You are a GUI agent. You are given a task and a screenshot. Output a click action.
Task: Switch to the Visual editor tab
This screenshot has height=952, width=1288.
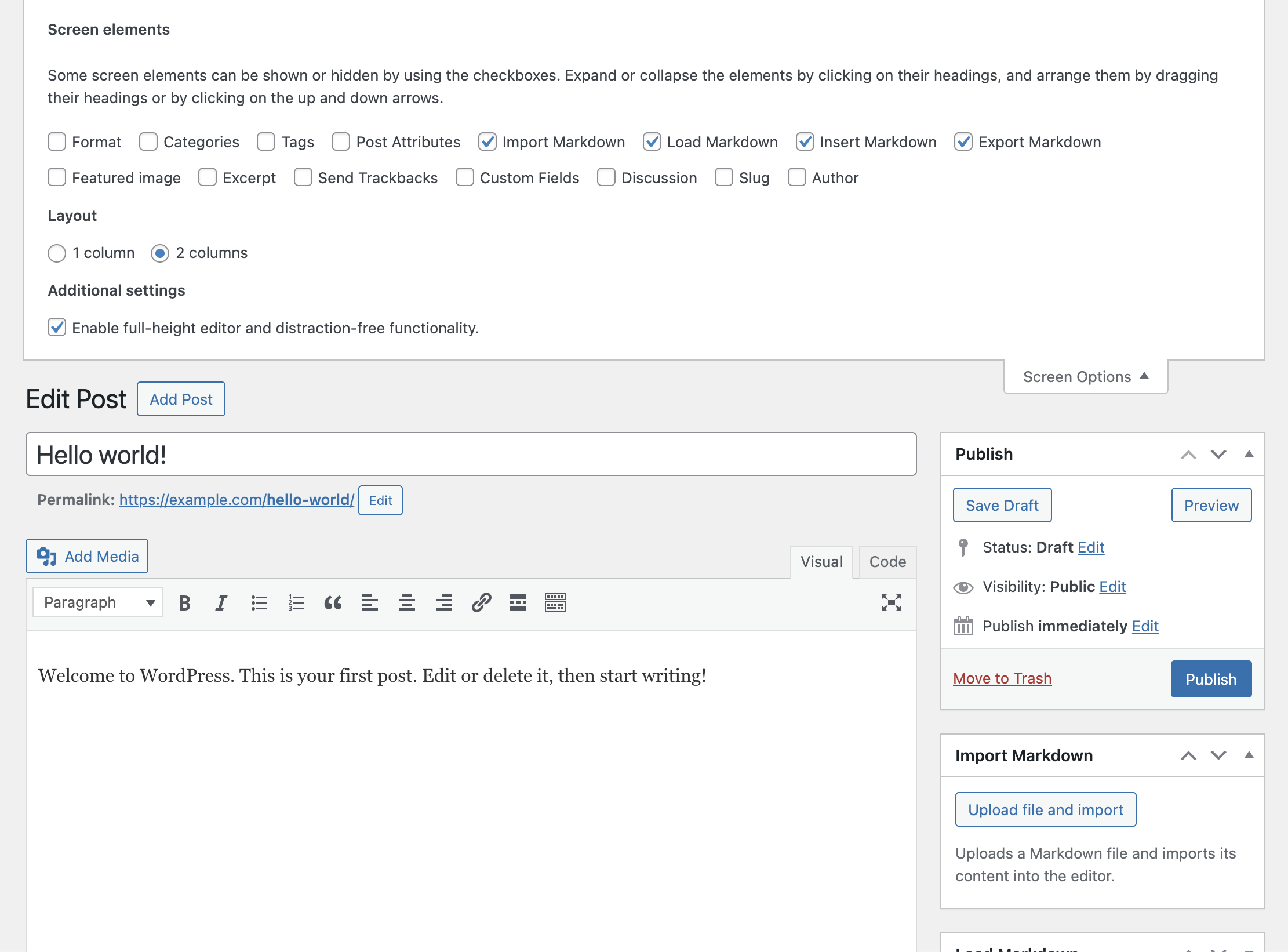click(x=821, y=561)
